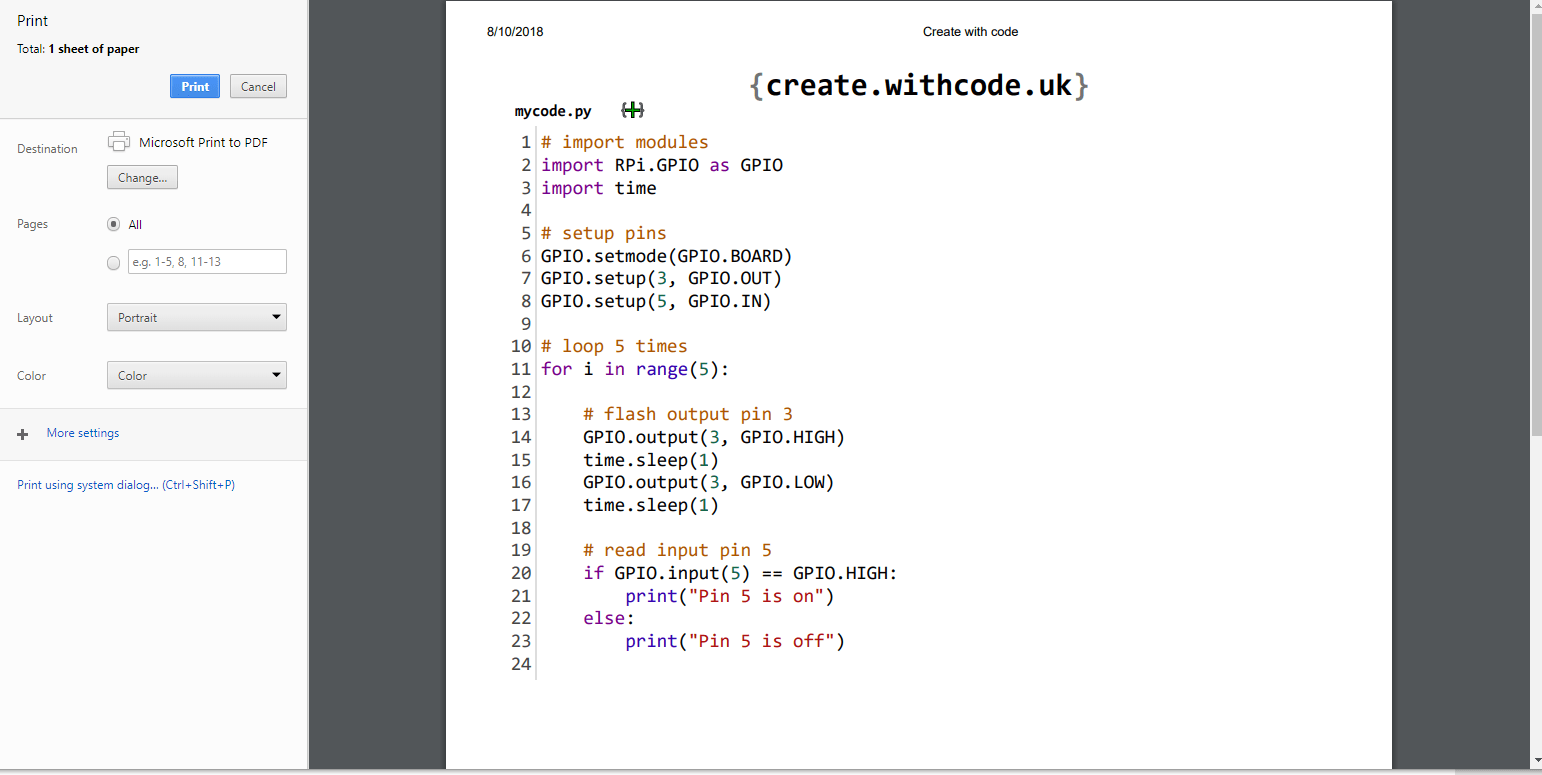Click the create.withcode.uk logo in the preview
The width and height of the screenshot is (1542, 775).
[x=920, y=85]
